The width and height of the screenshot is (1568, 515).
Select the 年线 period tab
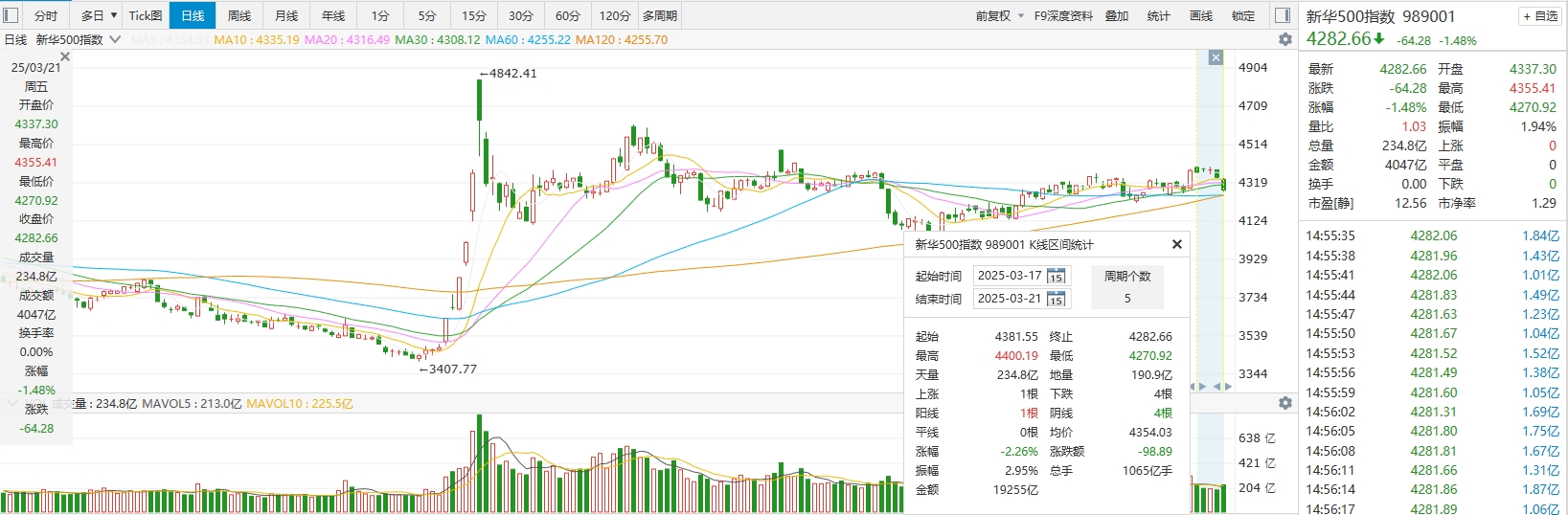333,15
